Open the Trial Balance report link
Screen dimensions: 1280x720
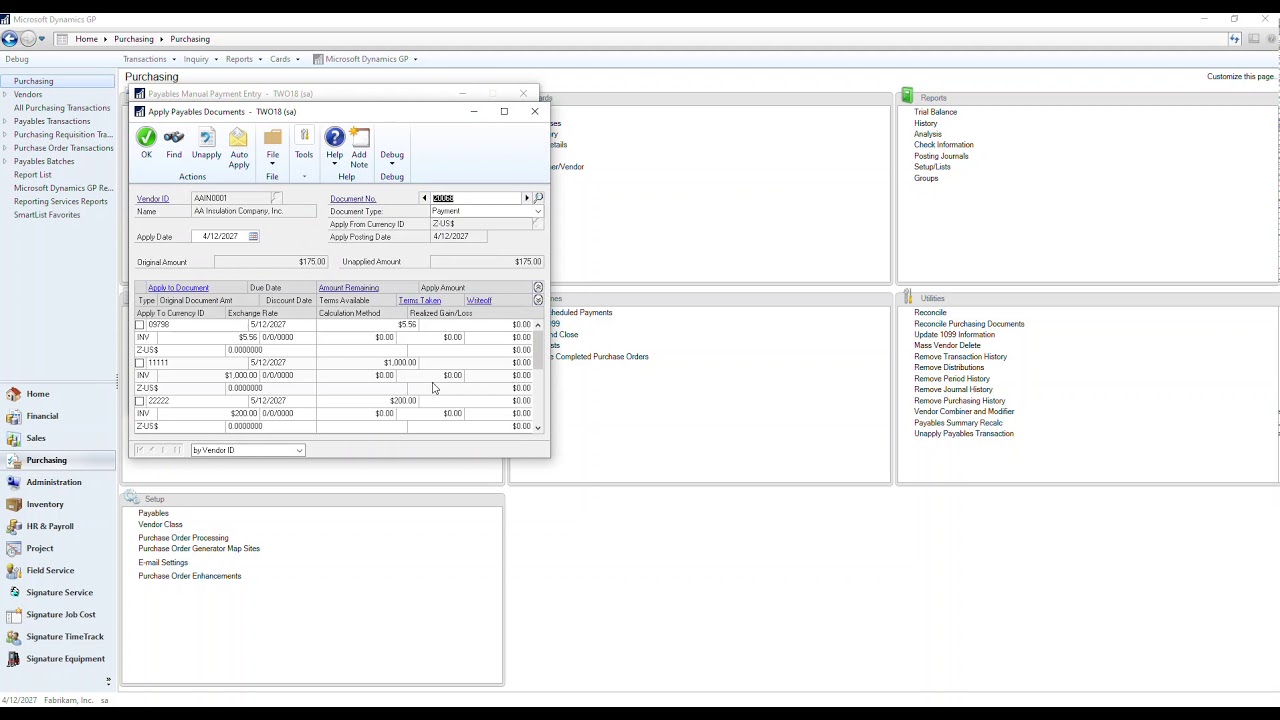[935, 112]
